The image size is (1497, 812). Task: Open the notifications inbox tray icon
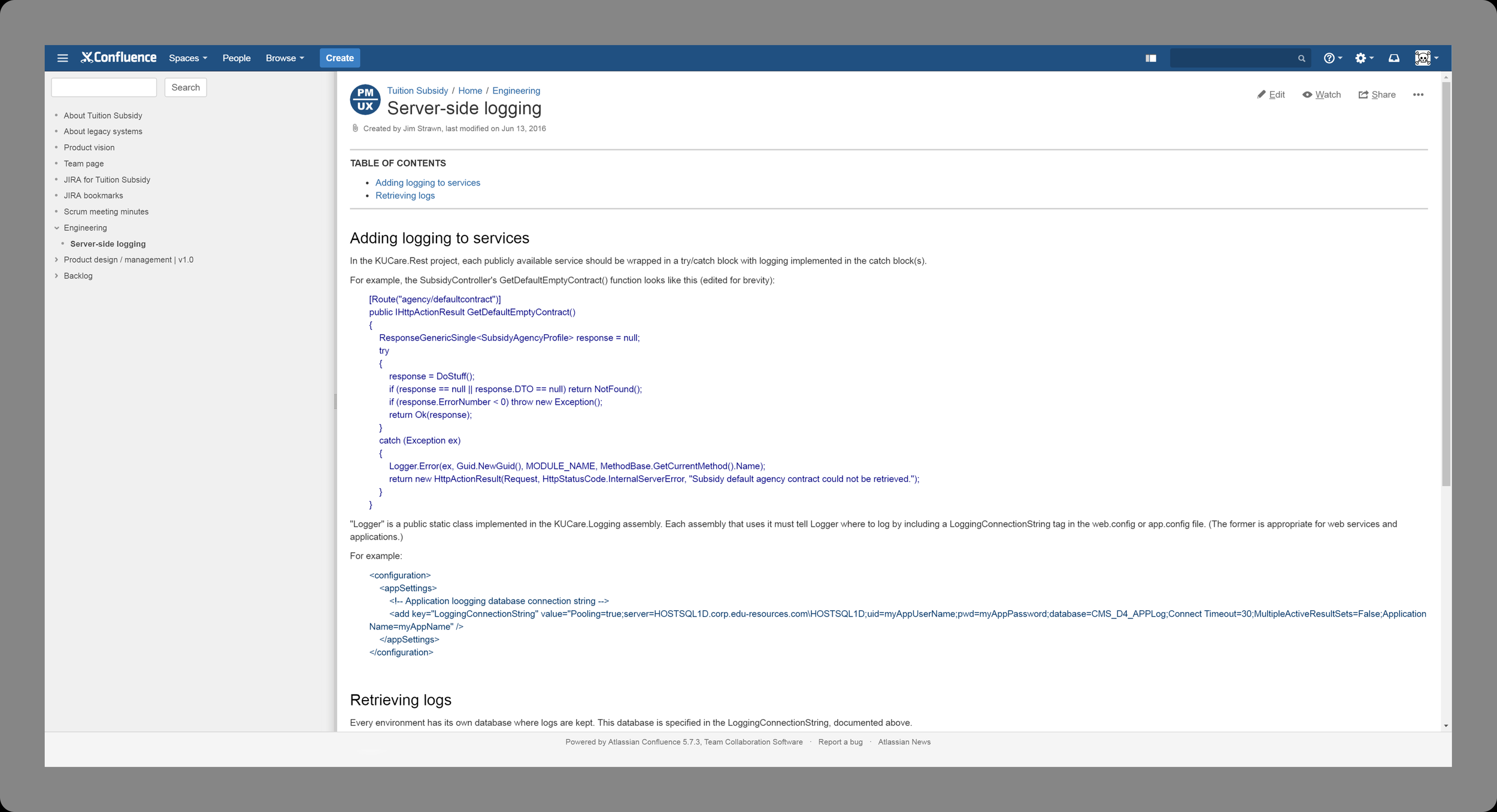[1394, 58]
